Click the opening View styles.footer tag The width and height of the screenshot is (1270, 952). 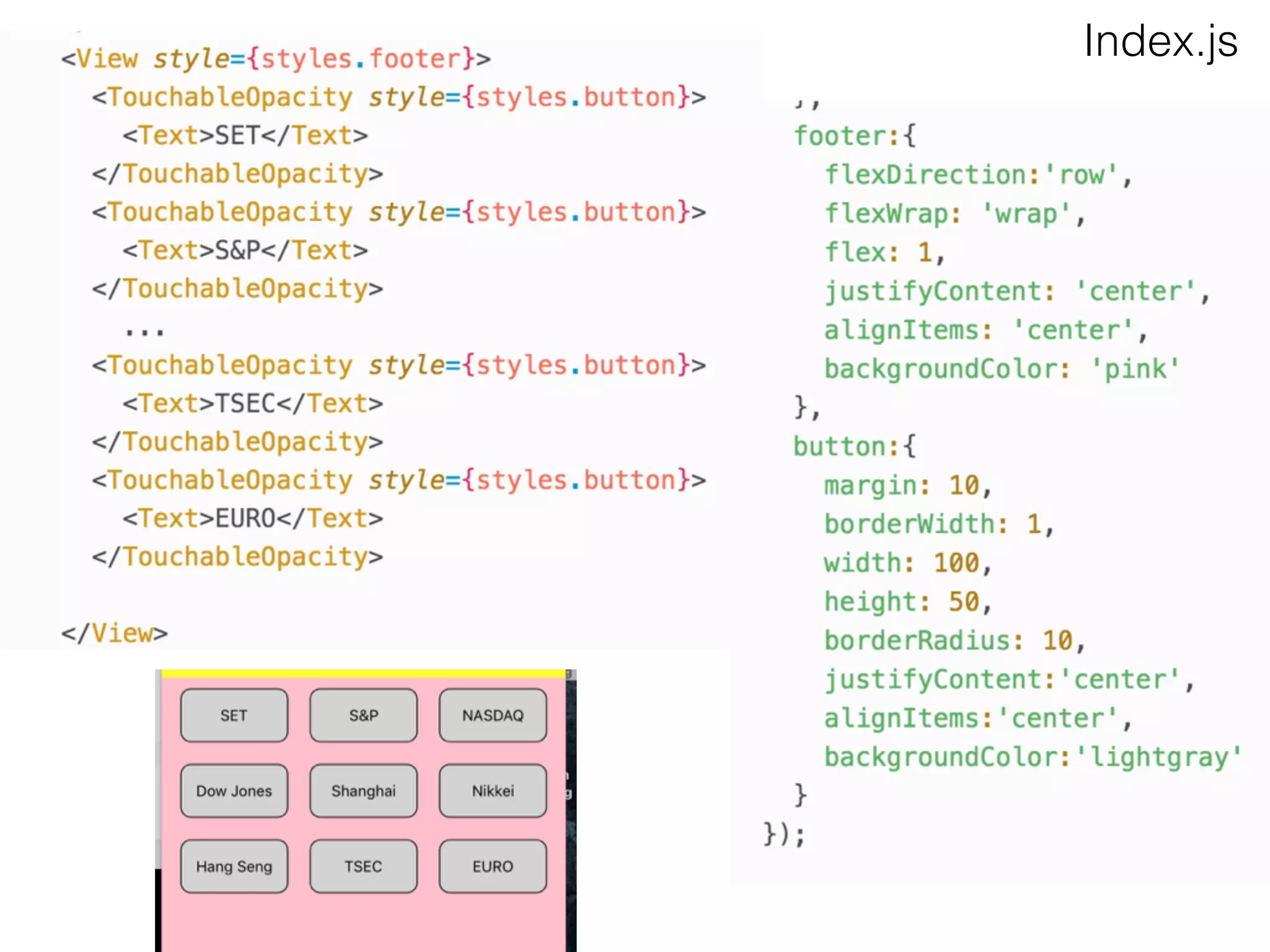(275, 59)
